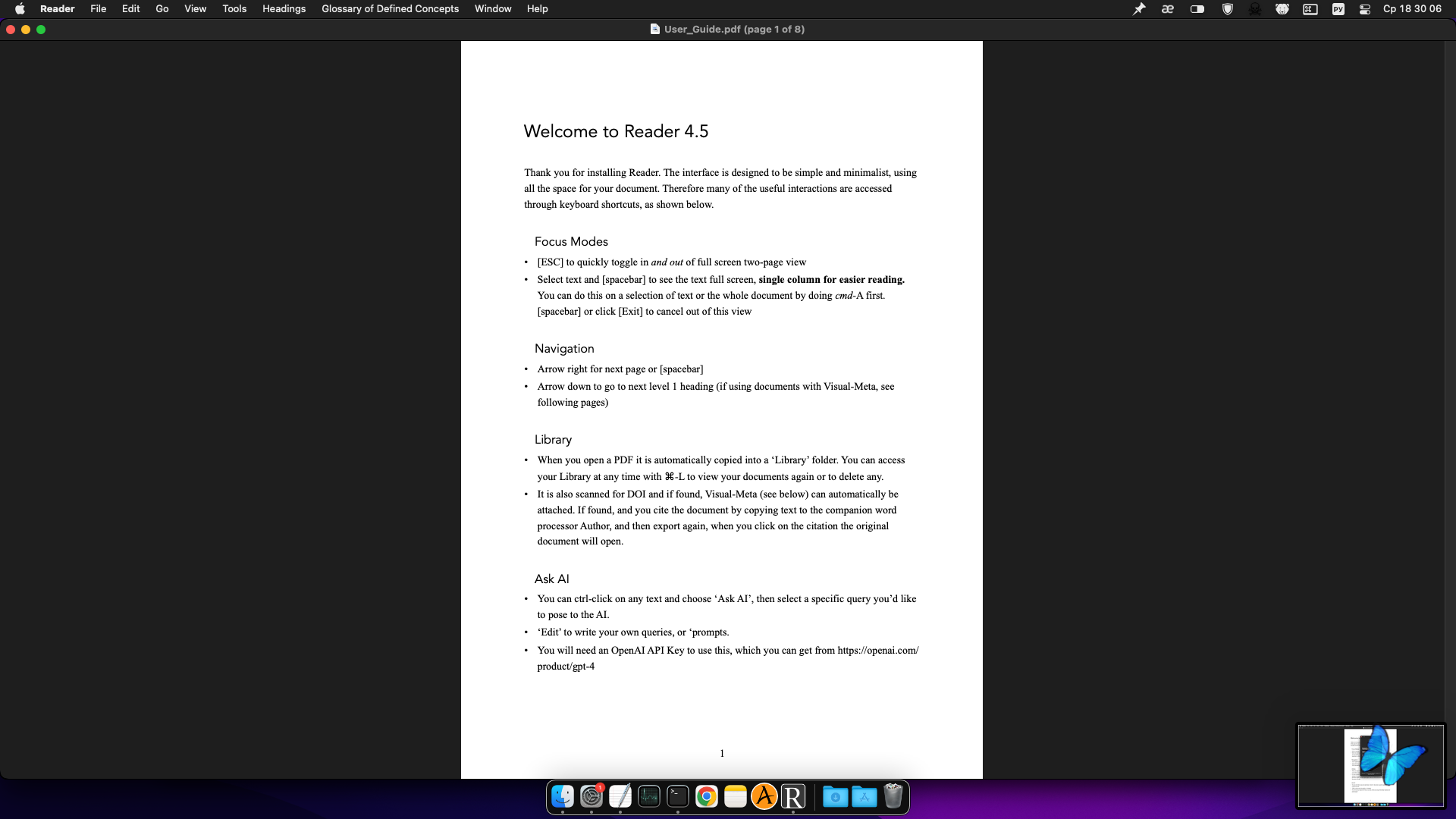Open the Edit menu
Viewport: 1456px width, 819px height.
[130, 9]
